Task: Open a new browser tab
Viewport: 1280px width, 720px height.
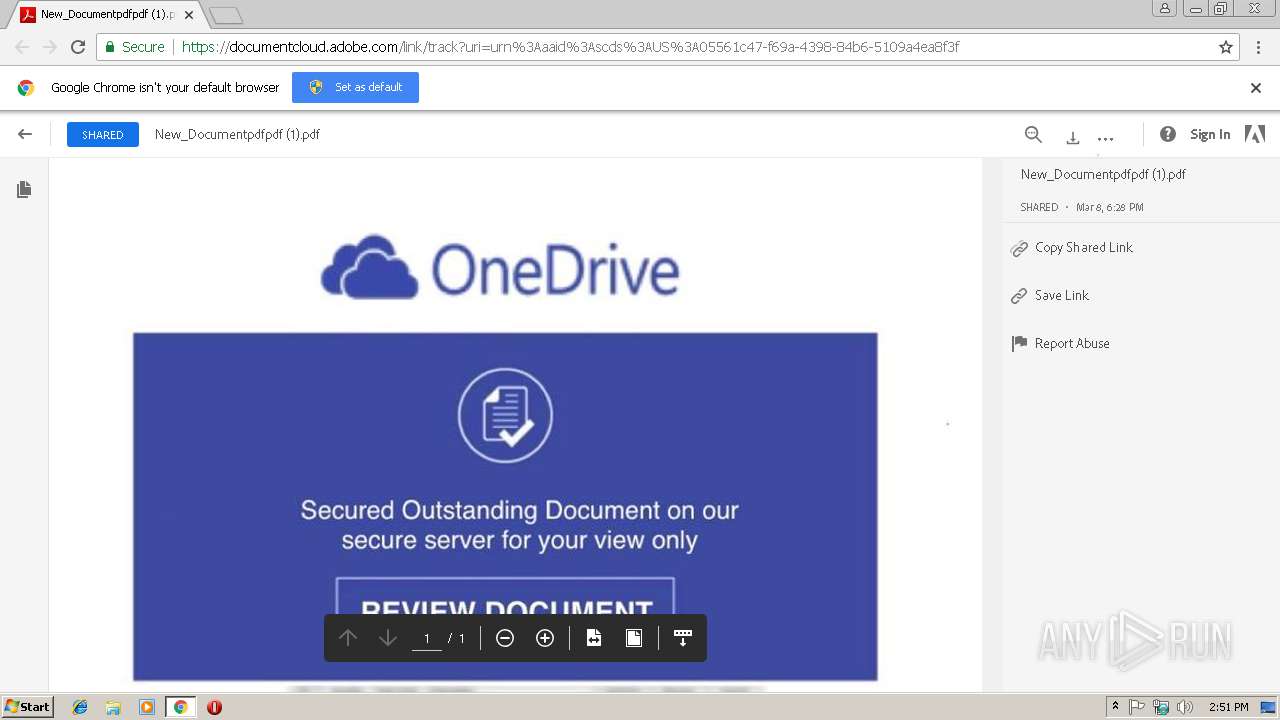Action: [x=226, y=15]
